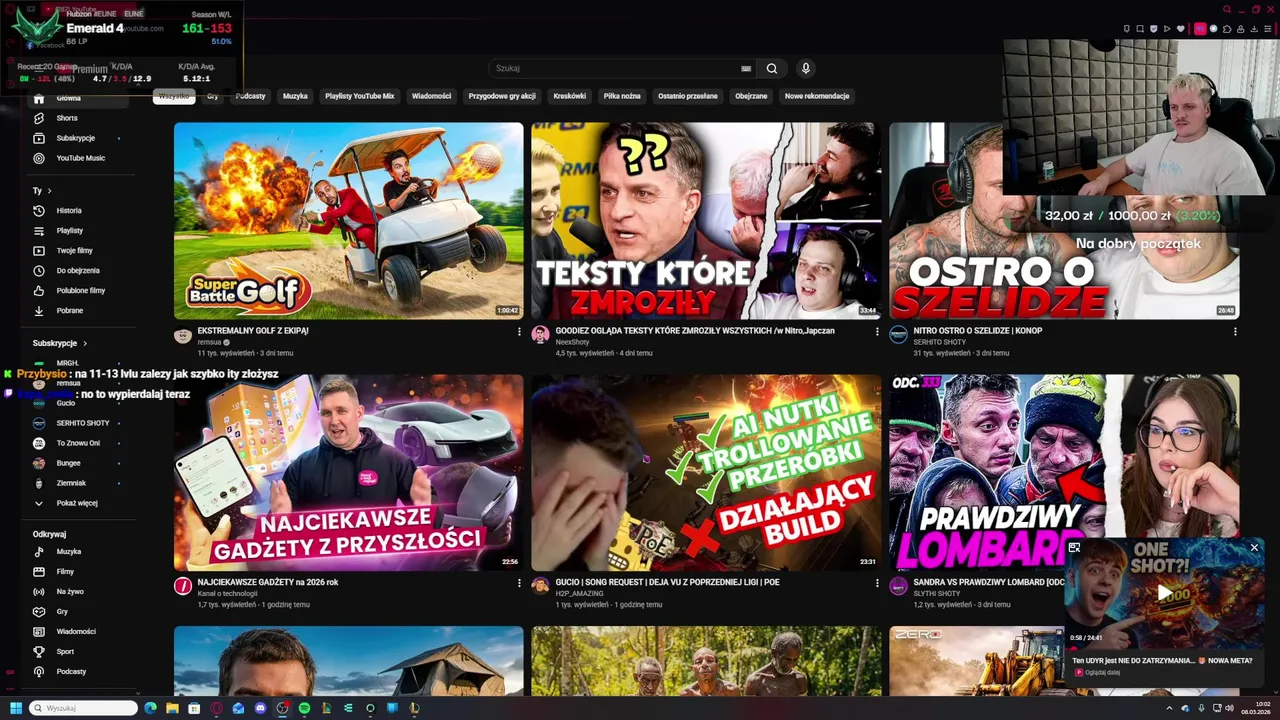Image resolution: width=1280 pixels, height=720 pixels.
Task: Open the browser snapshot tool icon
Action: point(1140,29)
